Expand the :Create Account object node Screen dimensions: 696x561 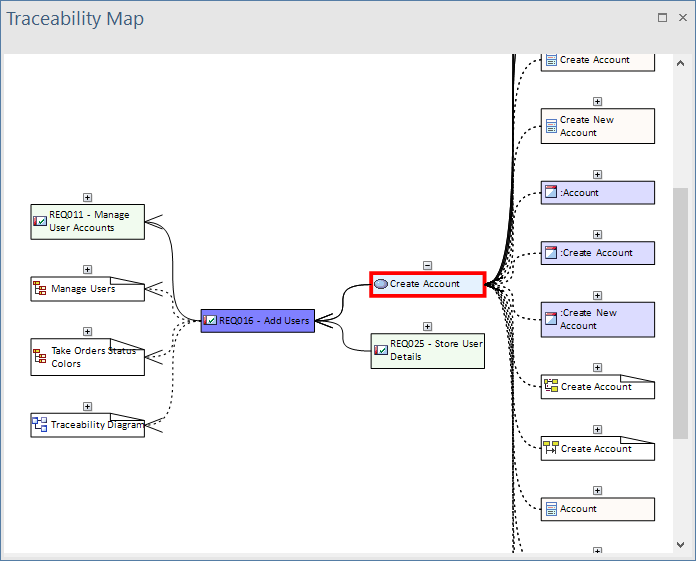pos(597,234)
